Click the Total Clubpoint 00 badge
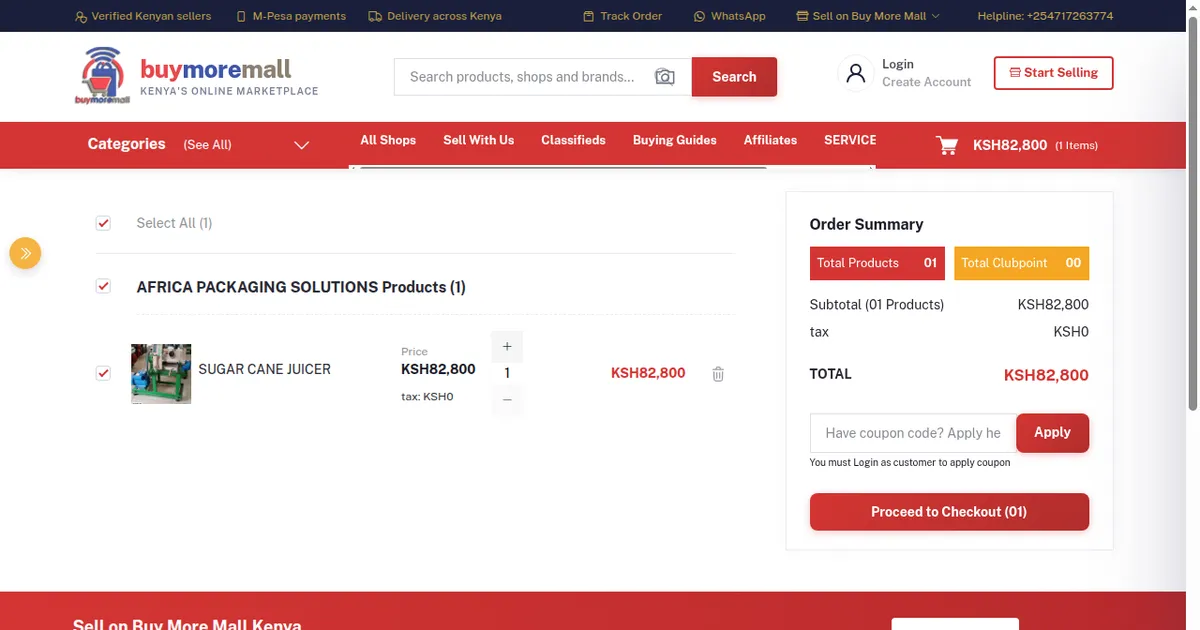Screen dimensions: 1200x630 pos(1021,263)
